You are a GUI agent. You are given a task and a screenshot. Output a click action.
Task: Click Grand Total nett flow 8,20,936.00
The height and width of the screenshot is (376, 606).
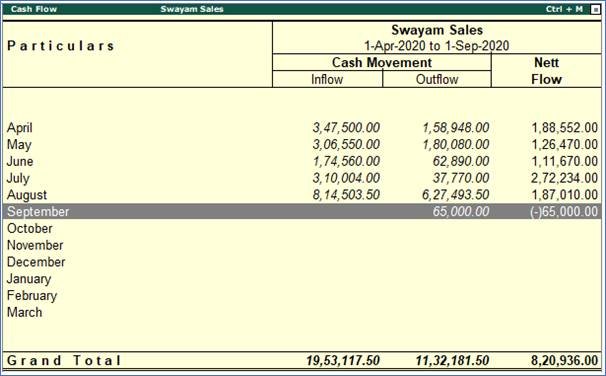[565, 361]
